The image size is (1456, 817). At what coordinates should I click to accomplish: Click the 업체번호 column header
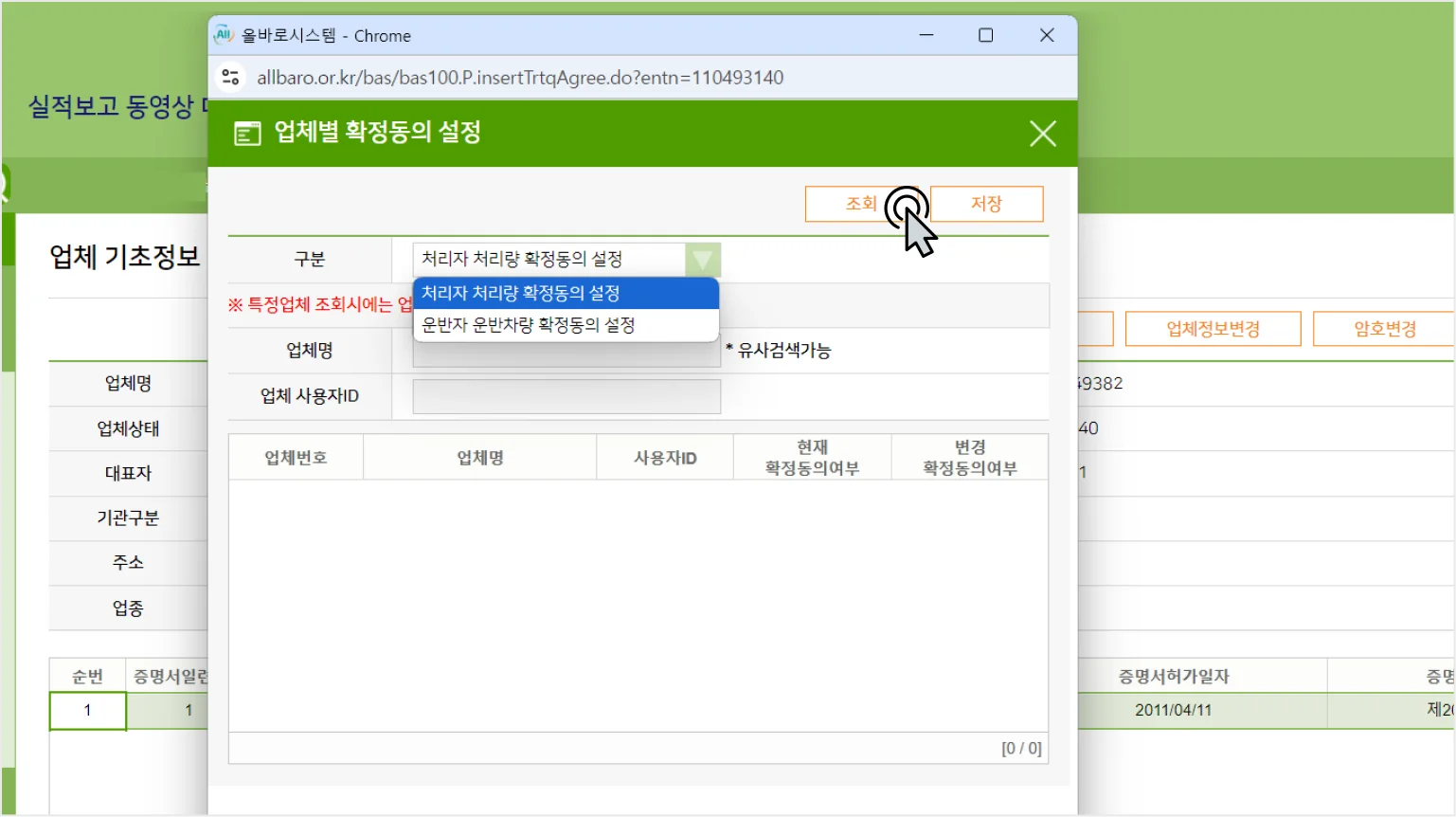pyautogui.click(x=296, y=458)
